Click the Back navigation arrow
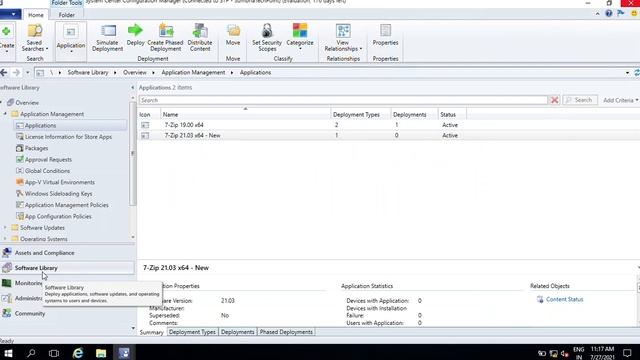This screenshot has width=640, height=360. pyautogui.click(x=4, y=73)
